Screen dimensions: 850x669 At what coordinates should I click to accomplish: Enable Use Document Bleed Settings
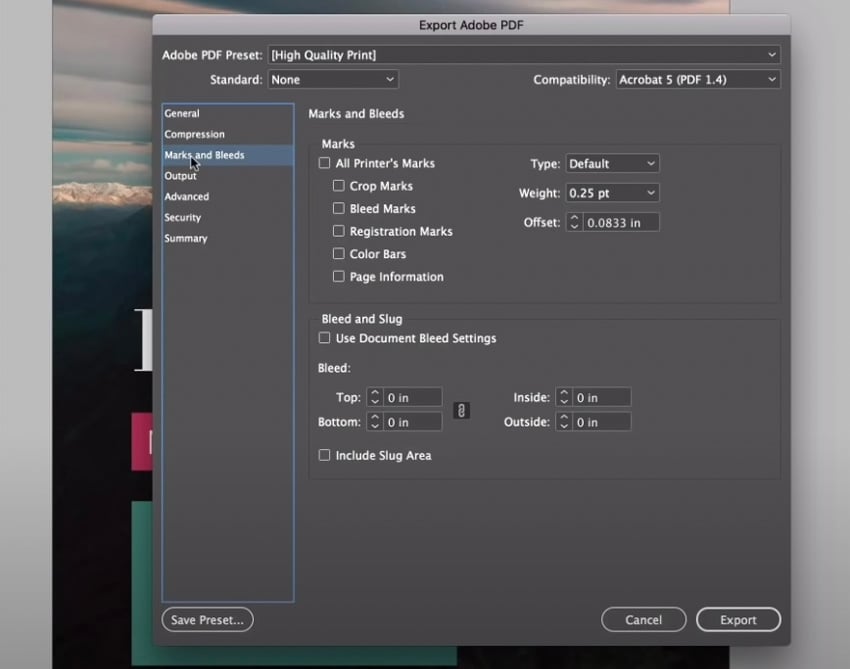point(324,338)
